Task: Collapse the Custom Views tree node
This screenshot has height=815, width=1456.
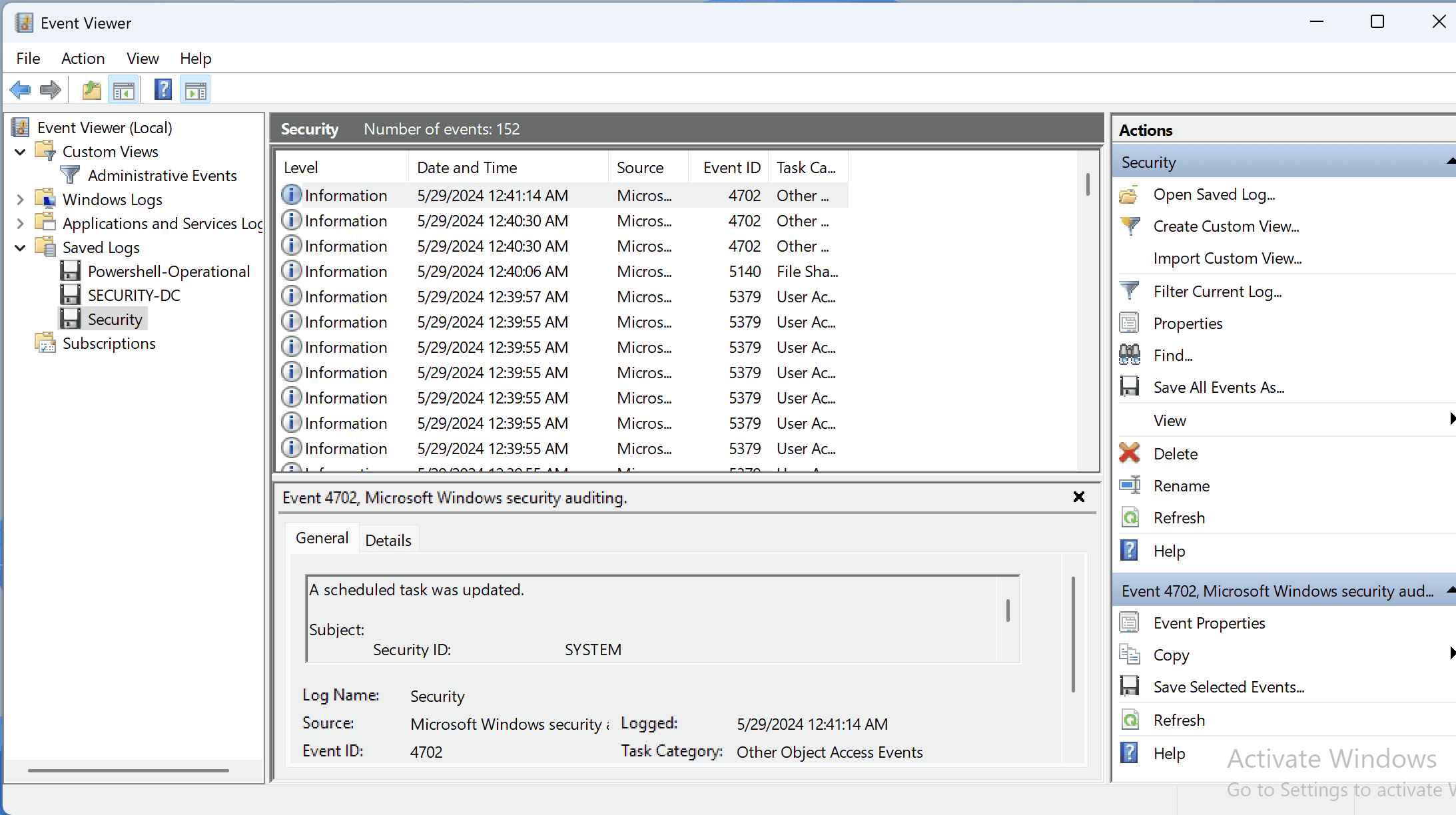Action: click(x=20, y=151)
